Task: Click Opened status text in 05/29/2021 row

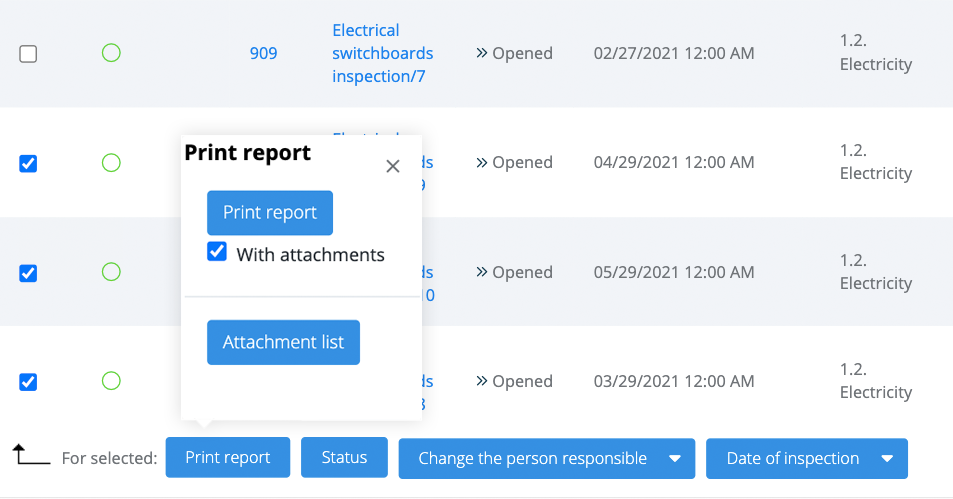Action: (x=522, y=272)
